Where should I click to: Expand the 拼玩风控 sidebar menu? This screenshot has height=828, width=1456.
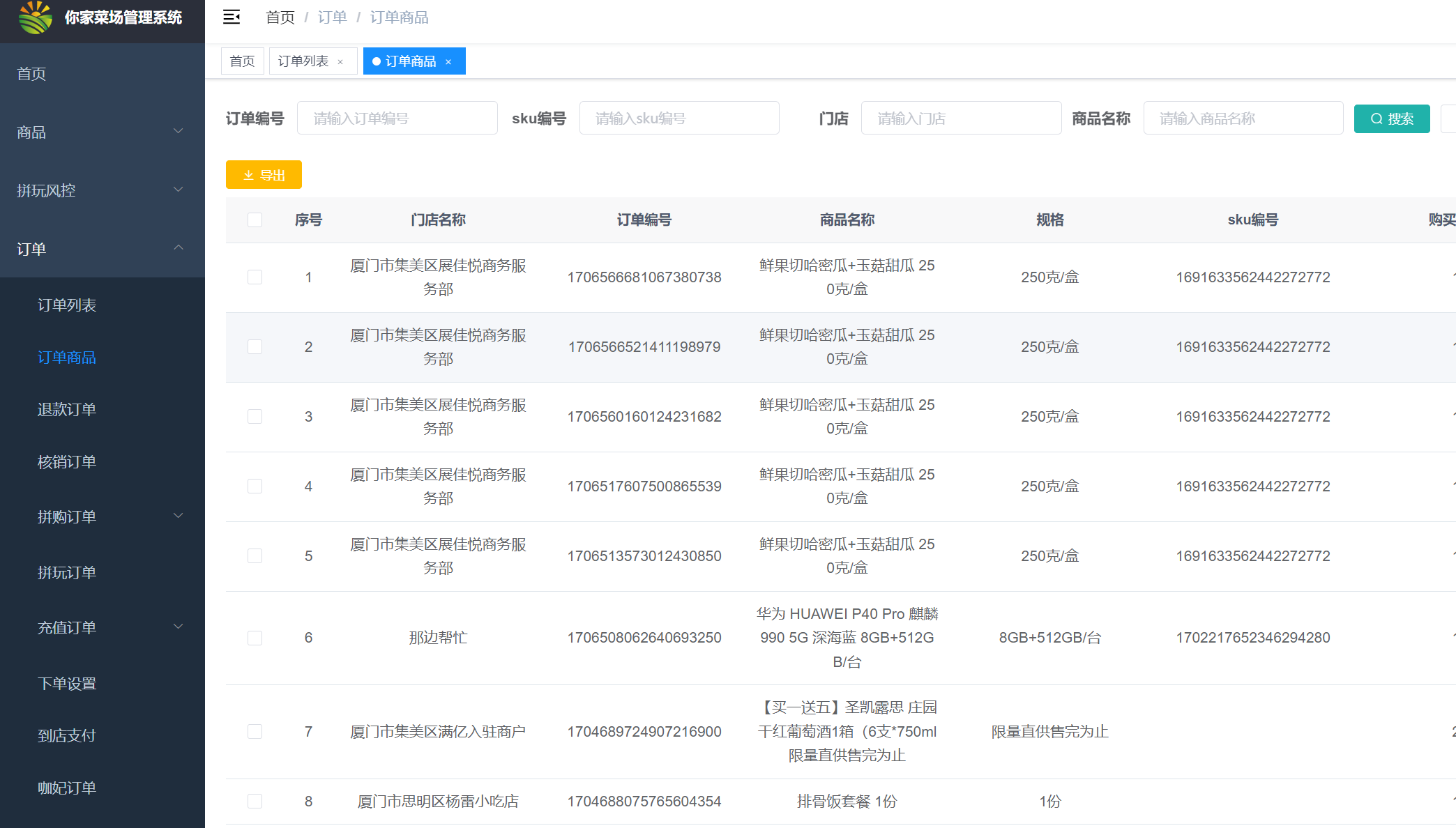pos(103,190)
